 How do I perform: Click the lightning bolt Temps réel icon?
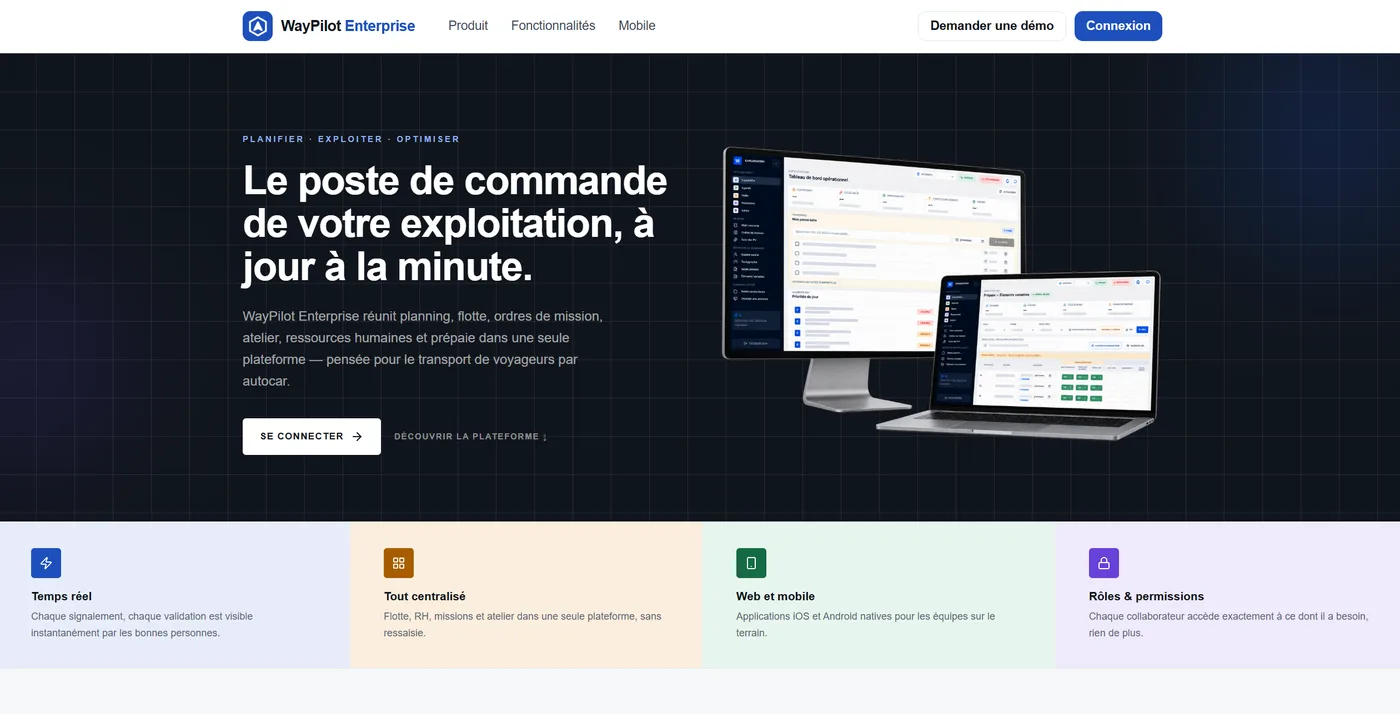pos(46,563)
